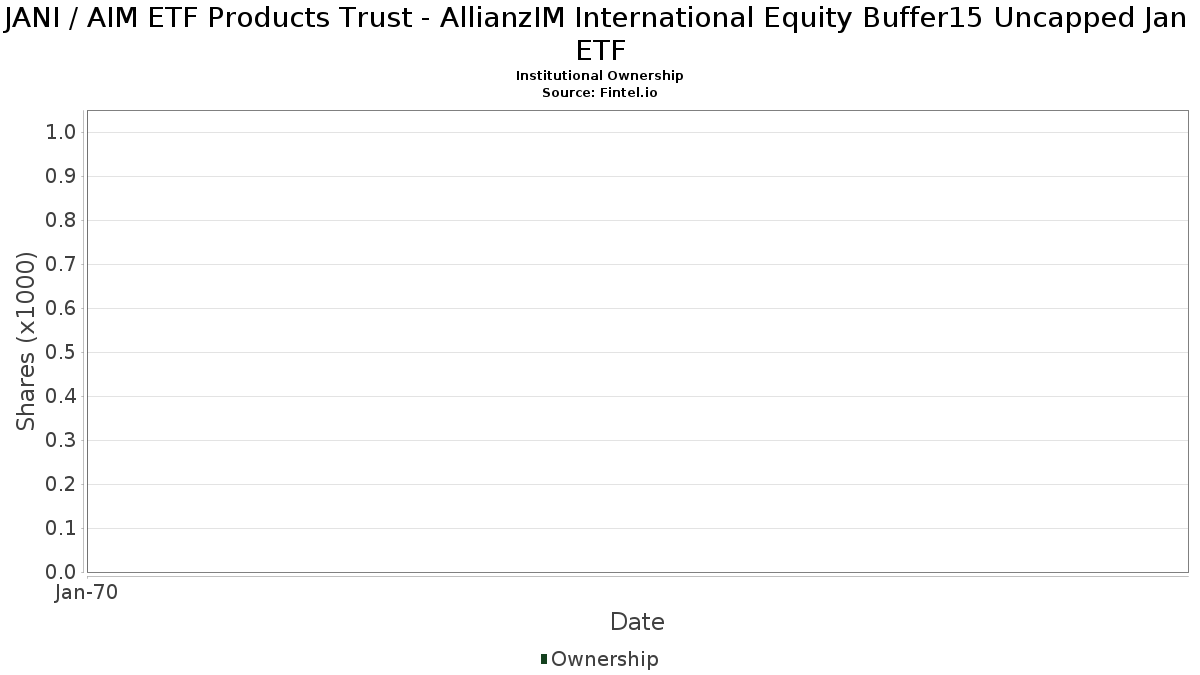This screenshot has width=1200, height=675.
Task: Click the 0.0 y-axis tick label
Action: coord(61,572)
